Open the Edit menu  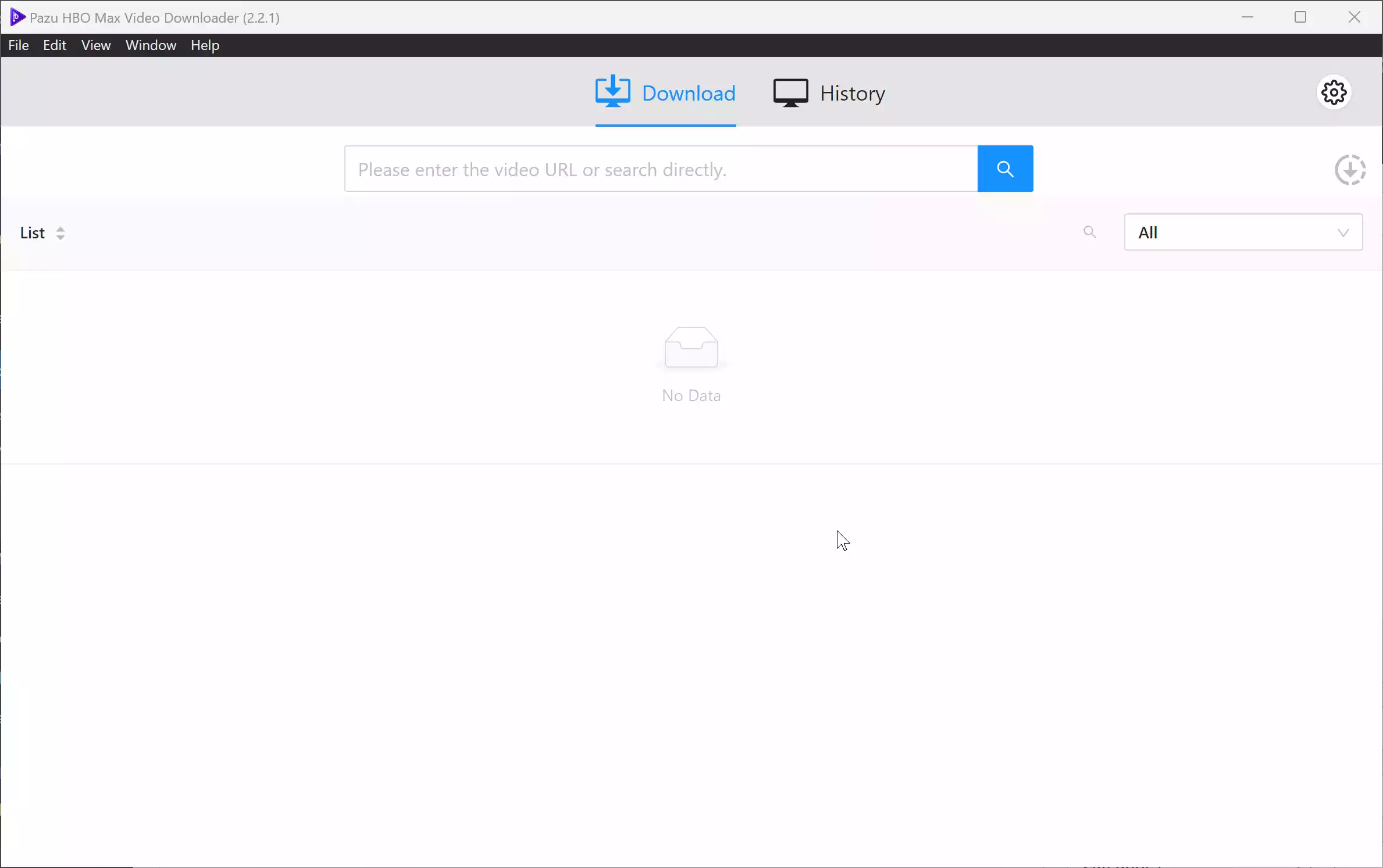click(55, 45)
